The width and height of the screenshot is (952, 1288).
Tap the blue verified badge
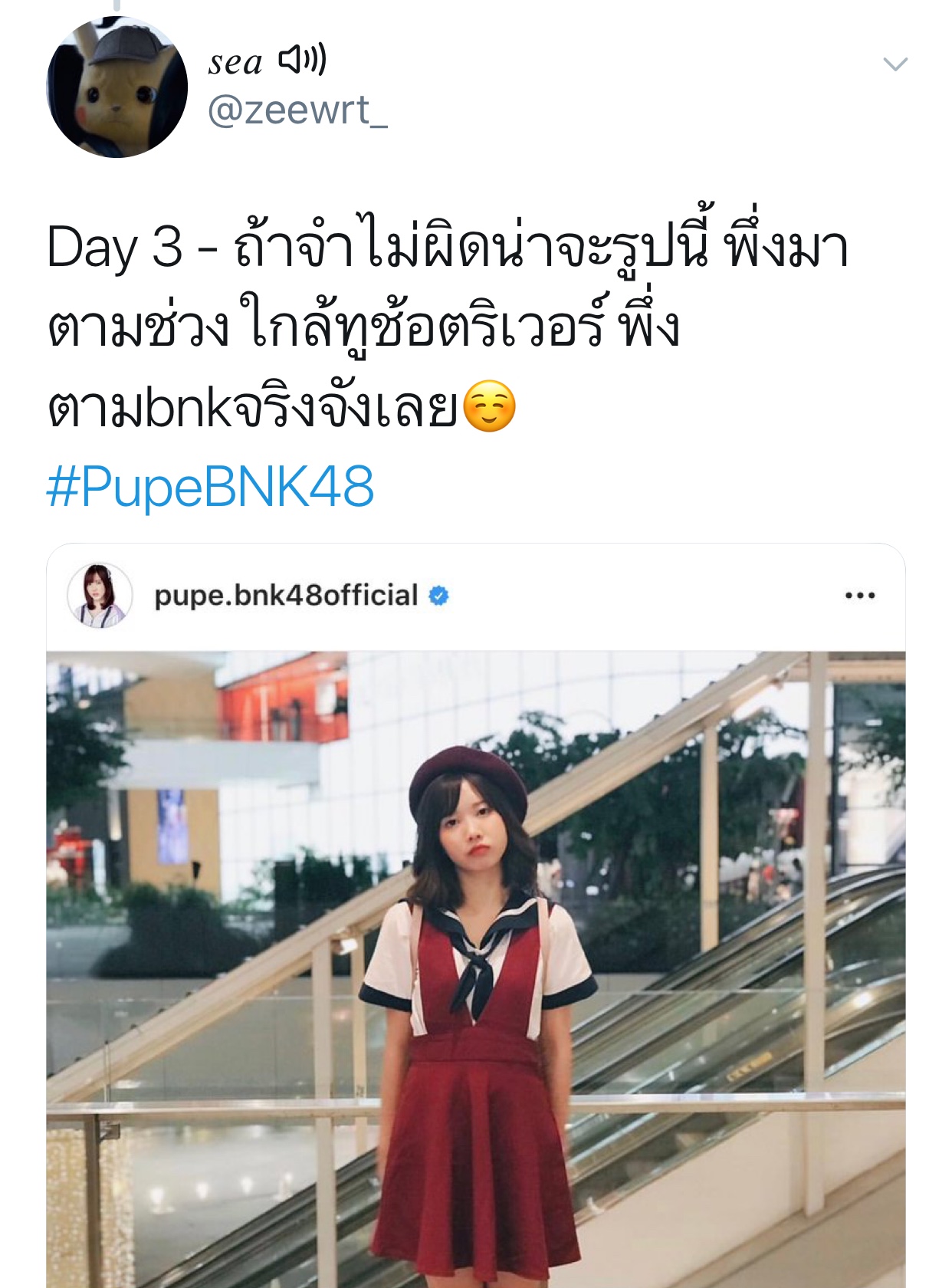pos(438,596)
